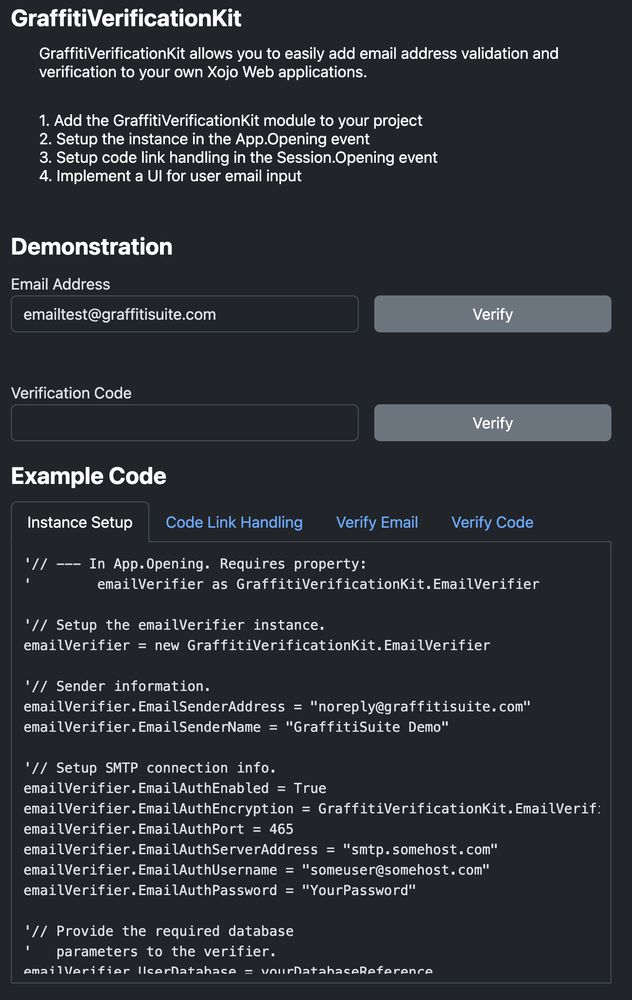
Task: Click the Email Address label
Action: (61, 284)
